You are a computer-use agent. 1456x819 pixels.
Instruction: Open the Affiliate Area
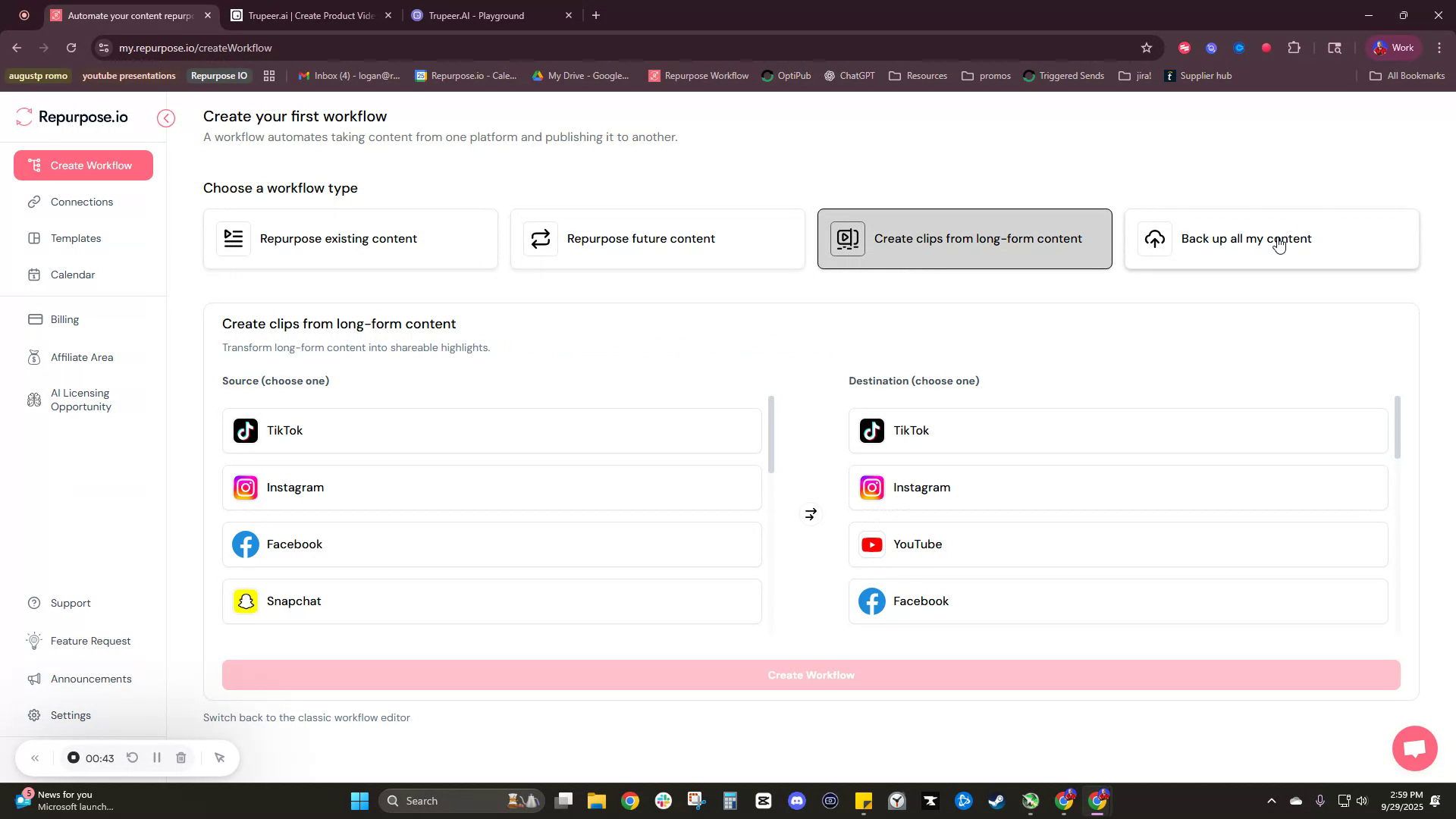coord(82,356)
